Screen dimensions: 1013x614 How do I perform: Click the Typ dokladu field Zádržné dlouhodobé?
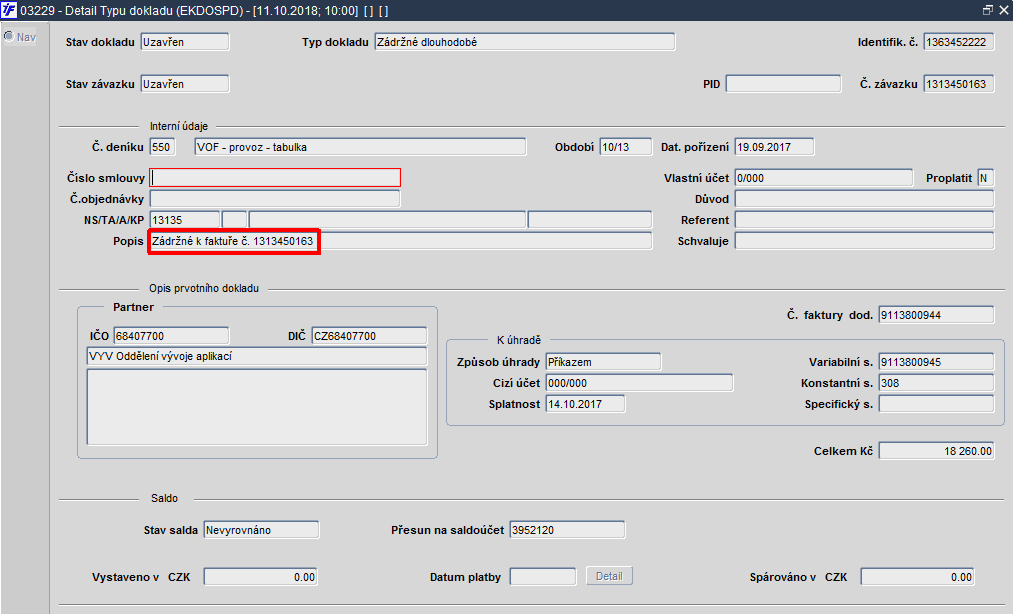pos(525,42)
